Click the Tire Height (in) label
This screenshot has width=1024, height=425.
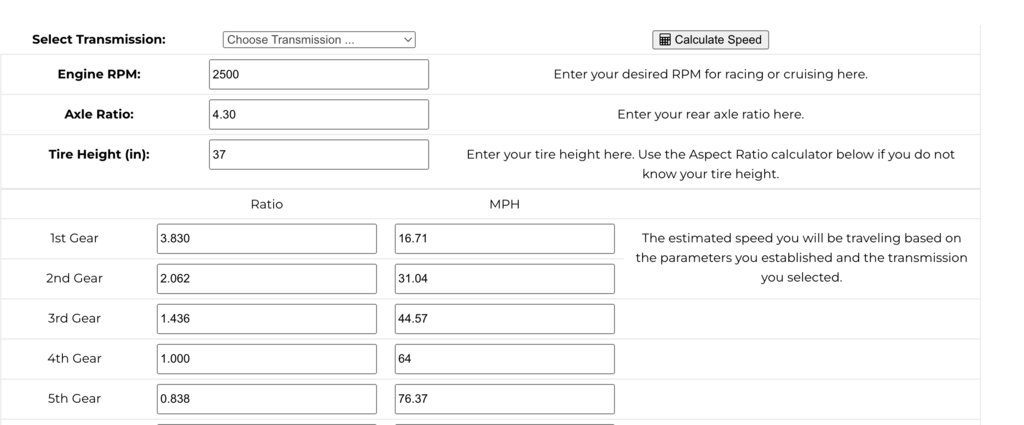(99, 155)
